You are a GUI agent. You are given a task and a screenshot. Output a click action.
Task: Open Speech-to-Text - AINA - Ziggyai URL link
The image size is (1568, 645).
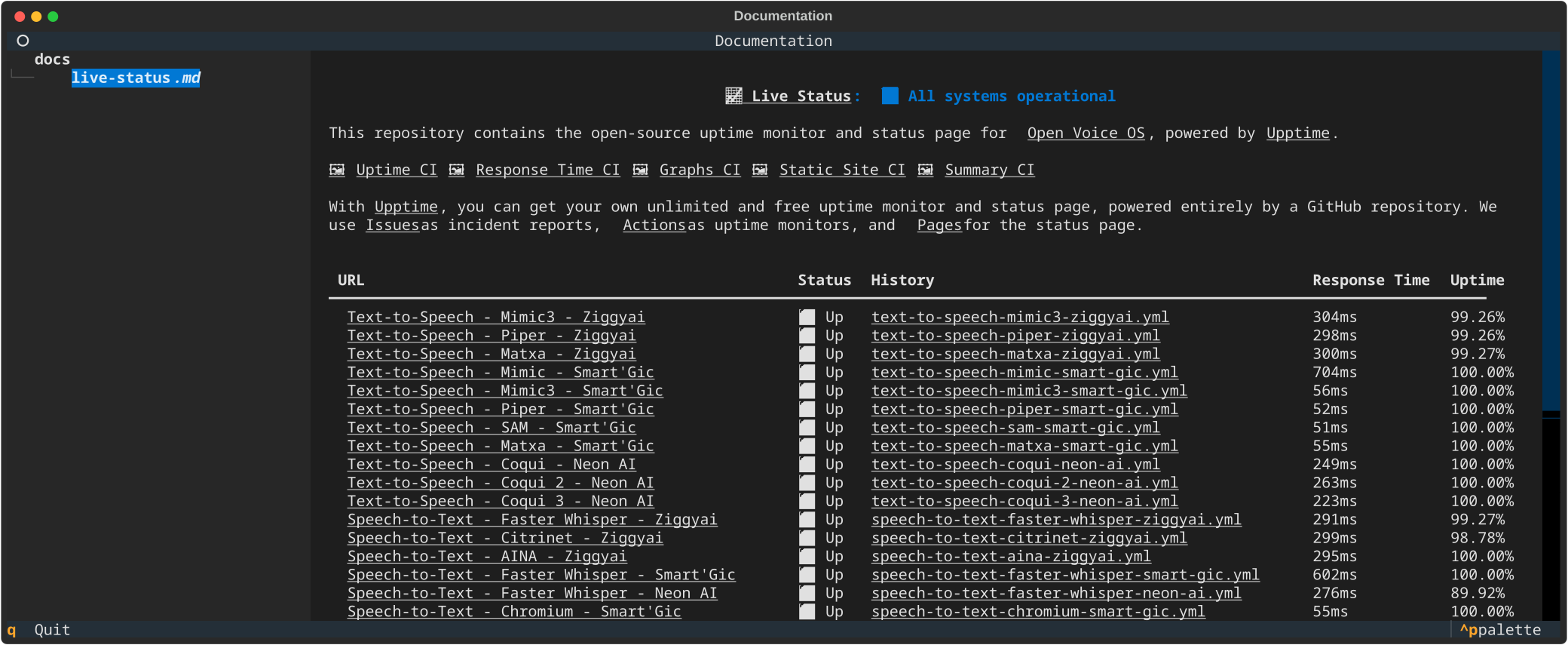click(487, 557)
